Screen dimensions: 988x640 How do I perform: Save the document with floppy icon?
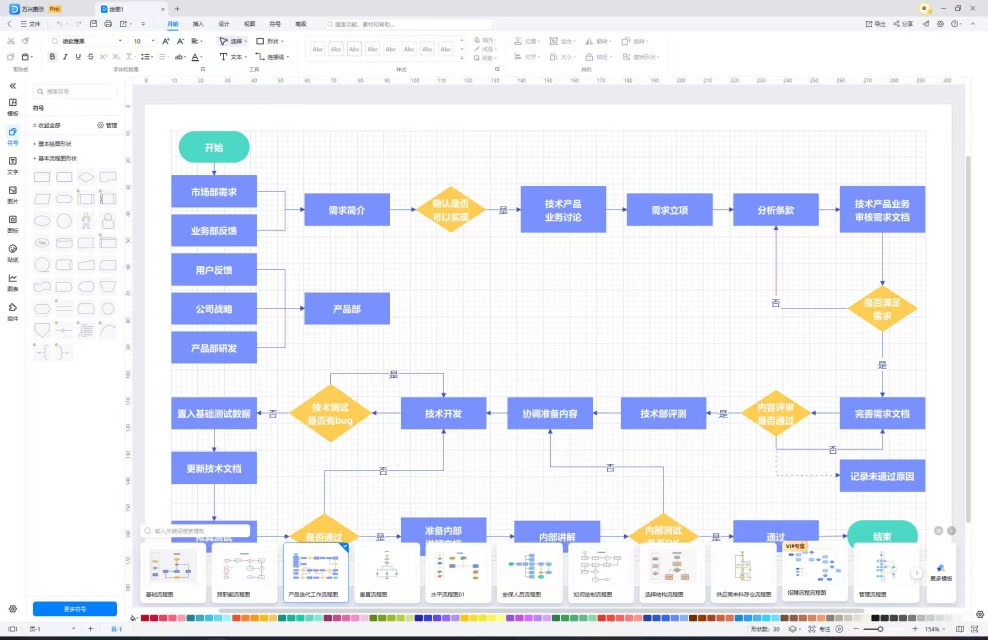click(x=93, y=24)
